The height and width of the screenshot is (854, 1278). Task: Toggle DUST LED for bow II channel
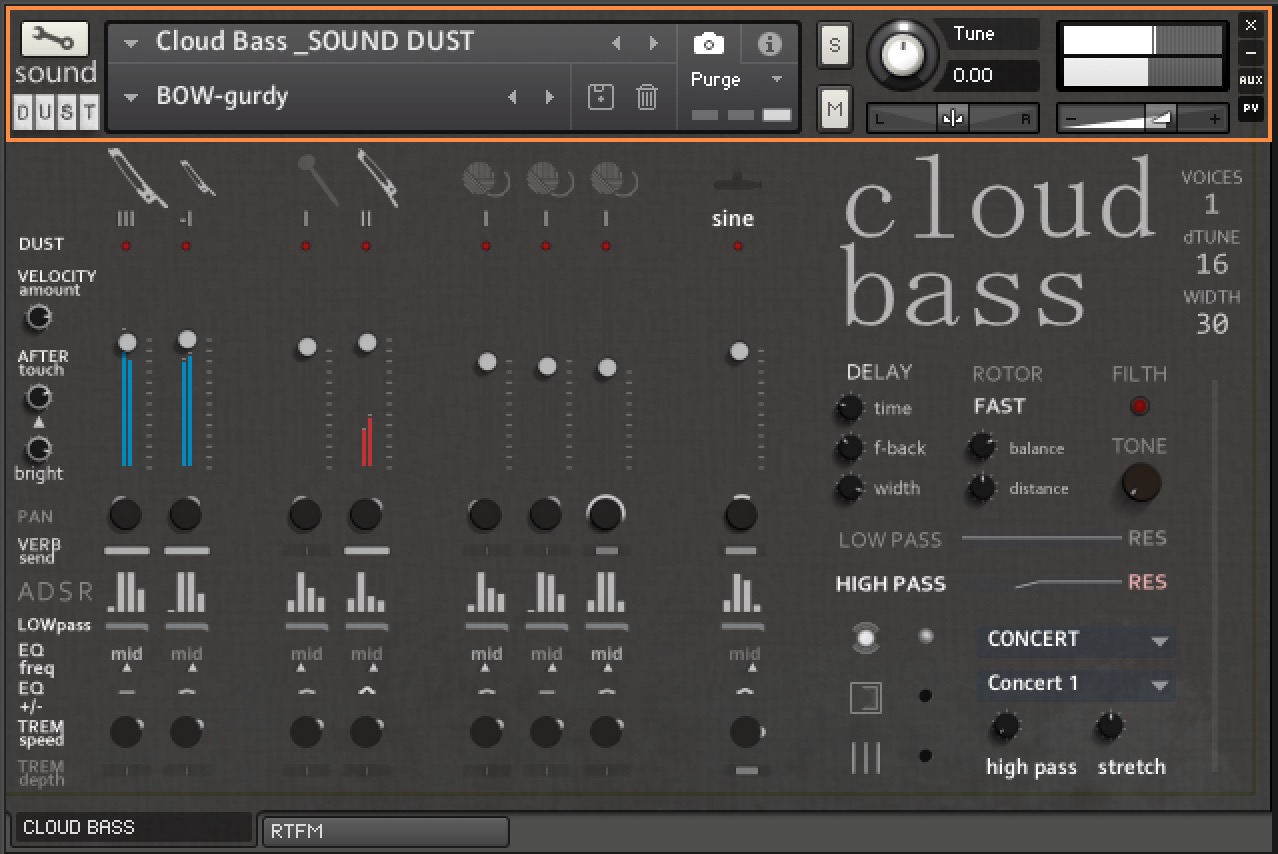(366, 245)
